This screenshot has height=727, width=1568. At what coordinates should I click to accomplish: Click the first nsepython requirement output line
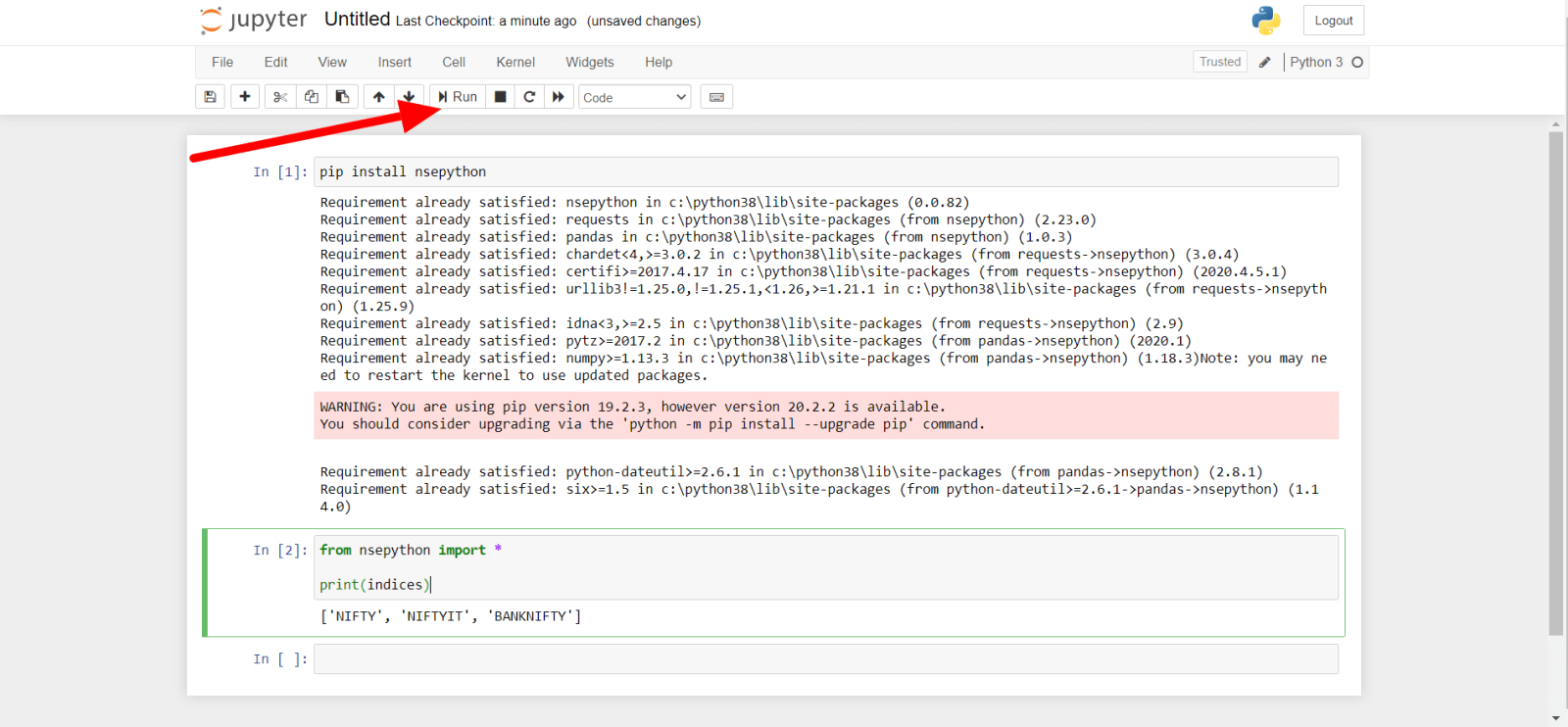click(645, 203)
